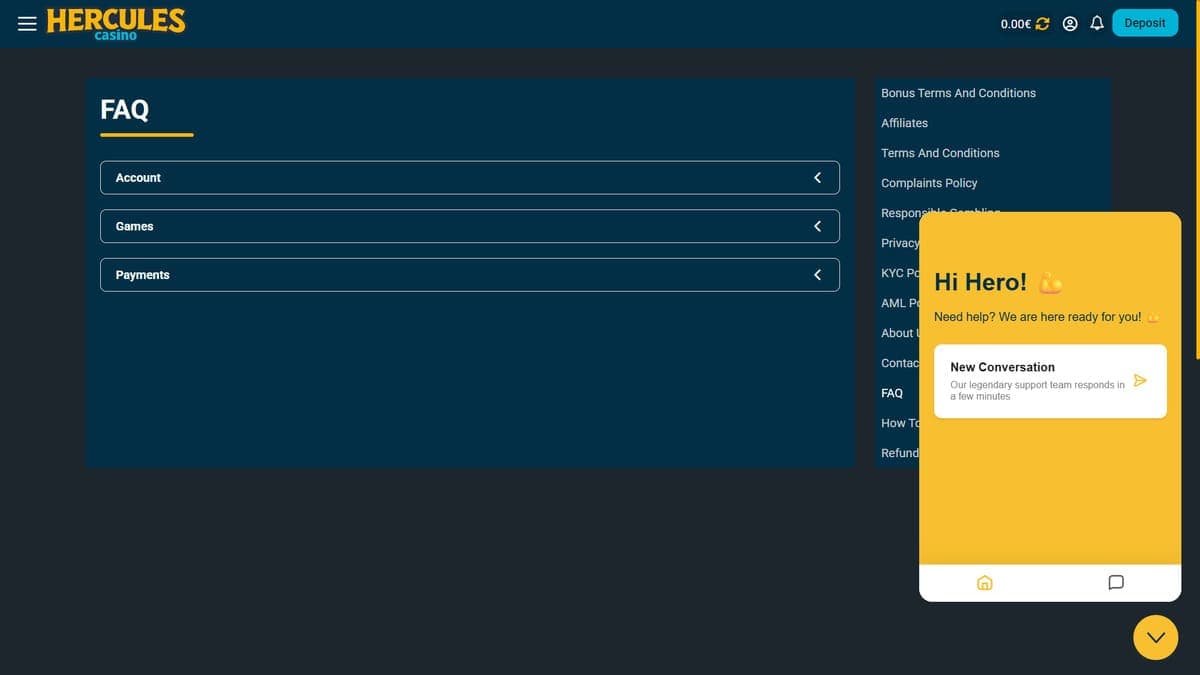
Task: Click the chat home icon
Action: [984, 582]
